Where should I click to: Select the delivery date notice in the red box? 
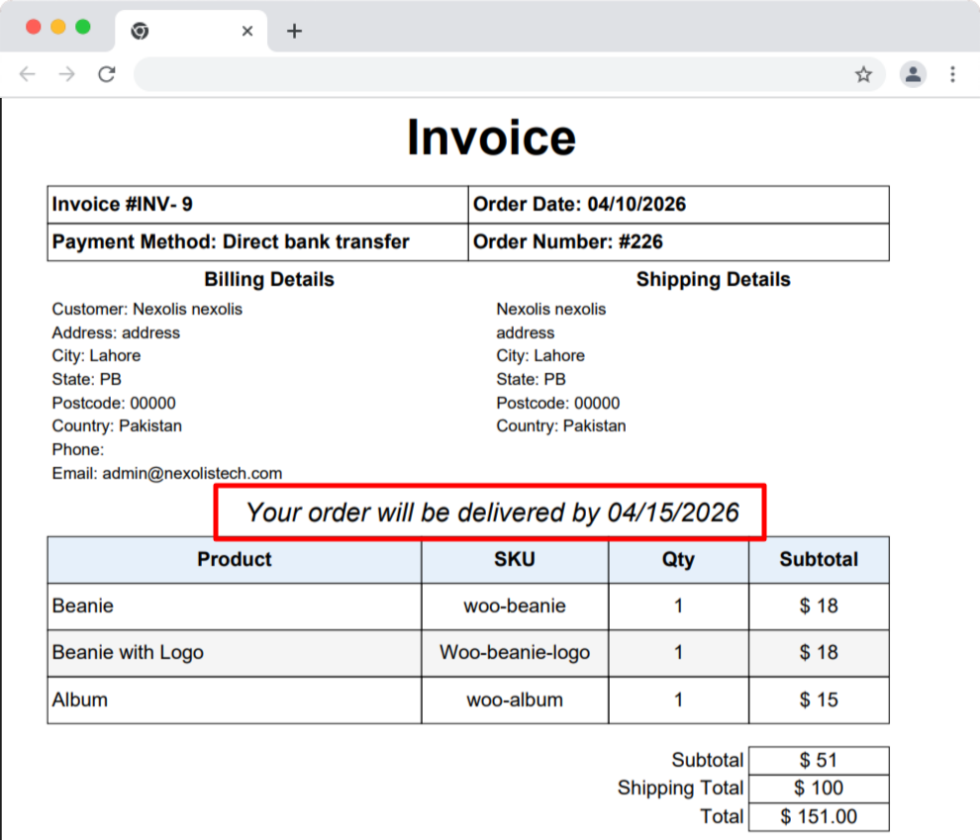click(x=490, y=512)
